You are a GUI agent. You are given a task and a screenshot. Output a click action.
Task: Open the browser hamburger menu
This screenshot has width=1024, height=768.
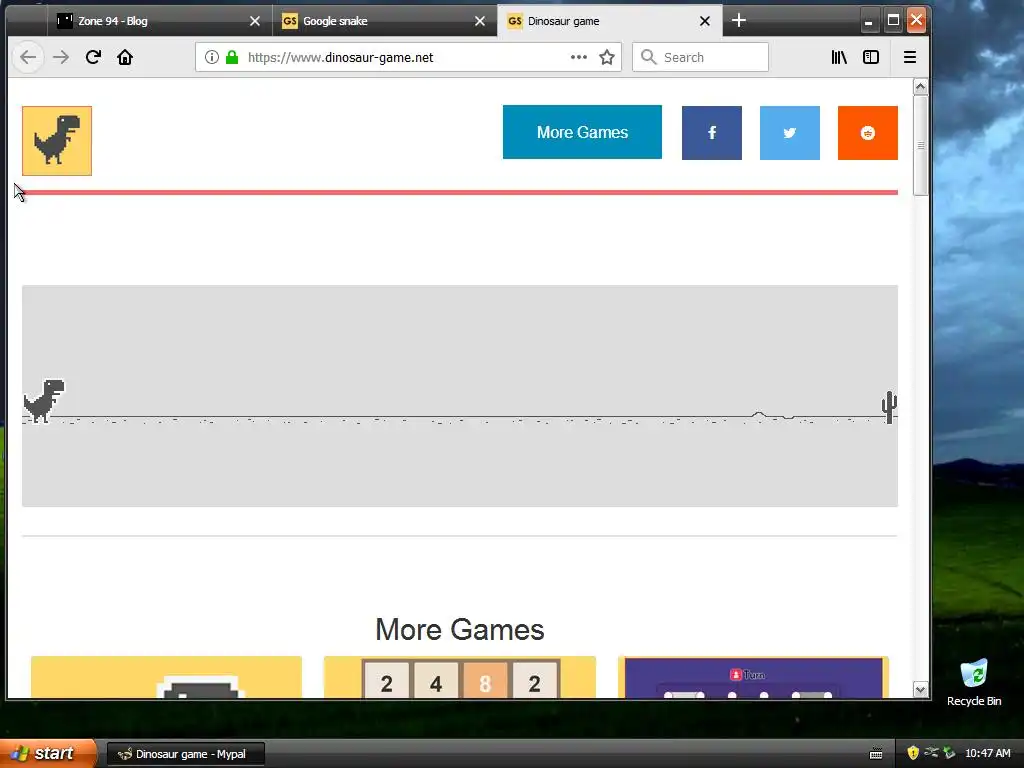click(910, 57)
